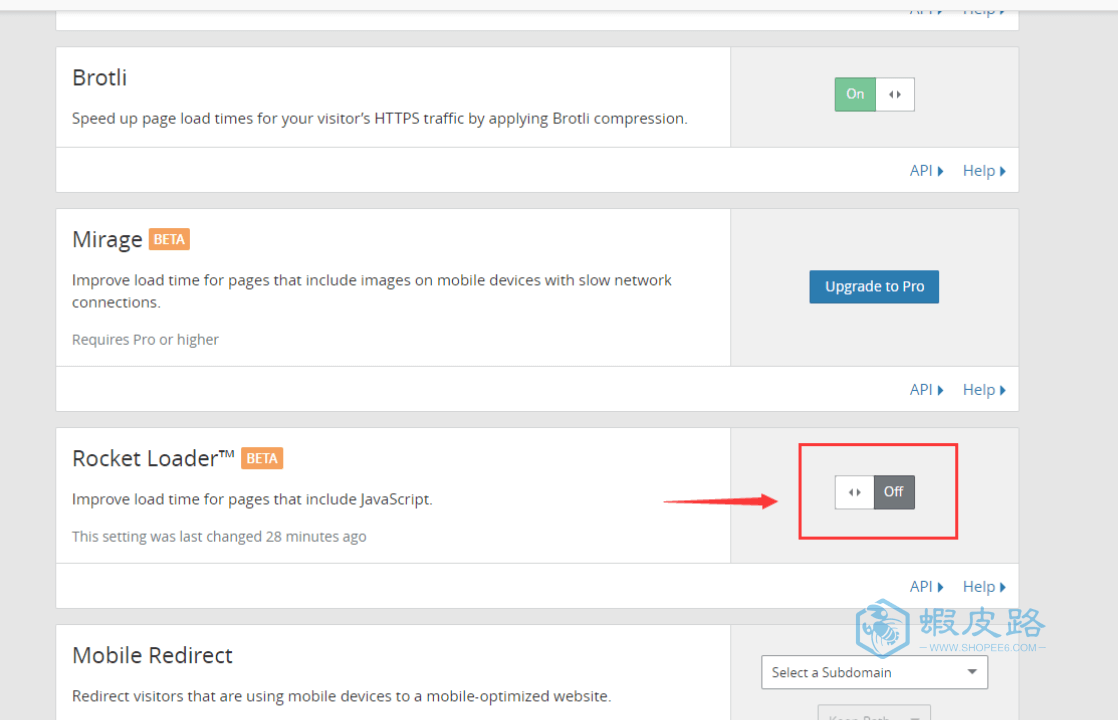The width and height of the screenshot is (1118, 720).
Task: Click 'Improve load time for pages that include JavaScript.'
Action: point(252,499)
